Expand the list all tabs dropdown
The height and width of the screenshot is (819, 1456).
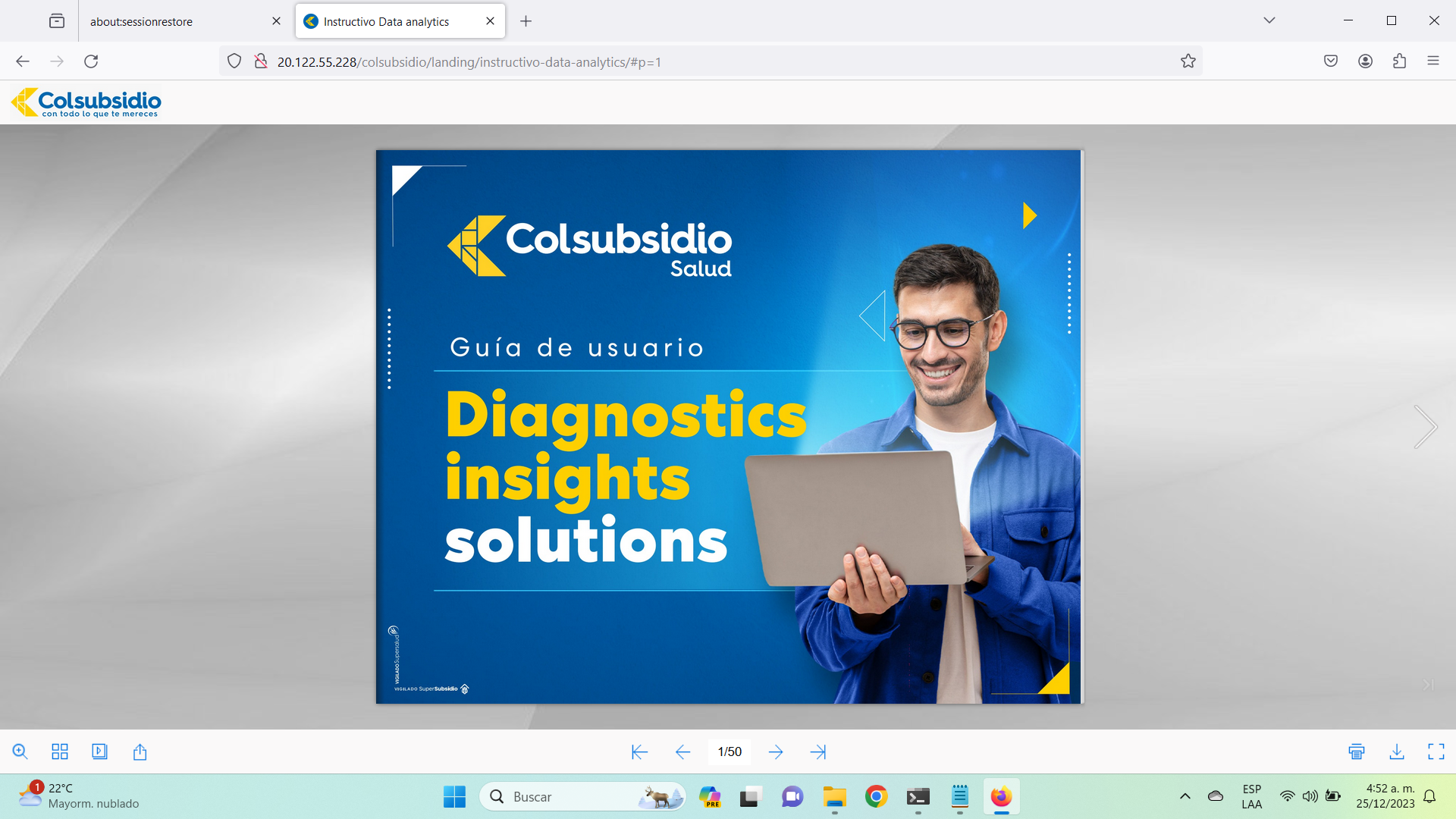pyautogui.click(x=1269, y=20)
